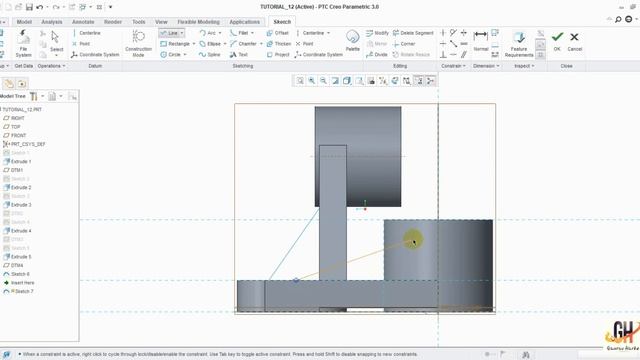Open the Applications ribbon tab

point(244,22)
